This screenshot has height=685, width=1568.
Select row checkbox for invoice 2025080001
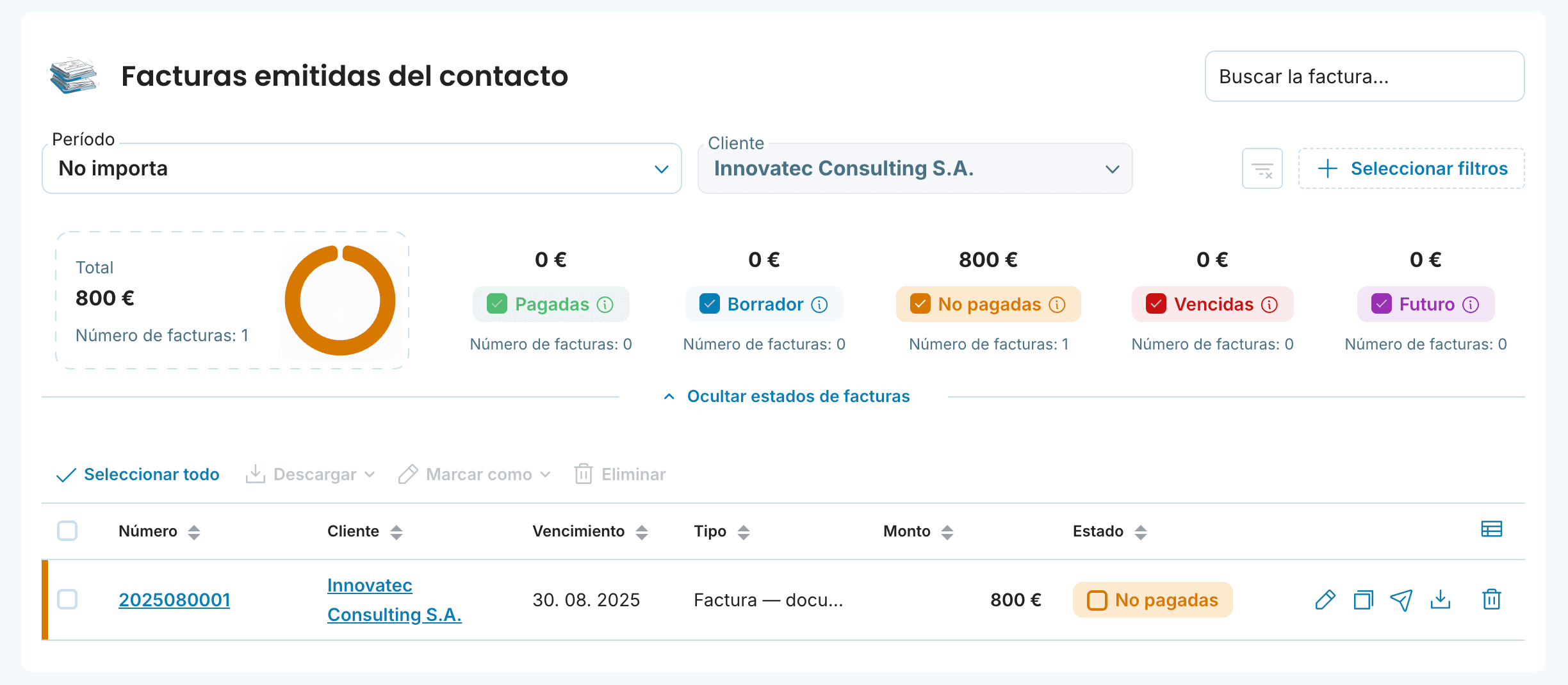[67, 599]
